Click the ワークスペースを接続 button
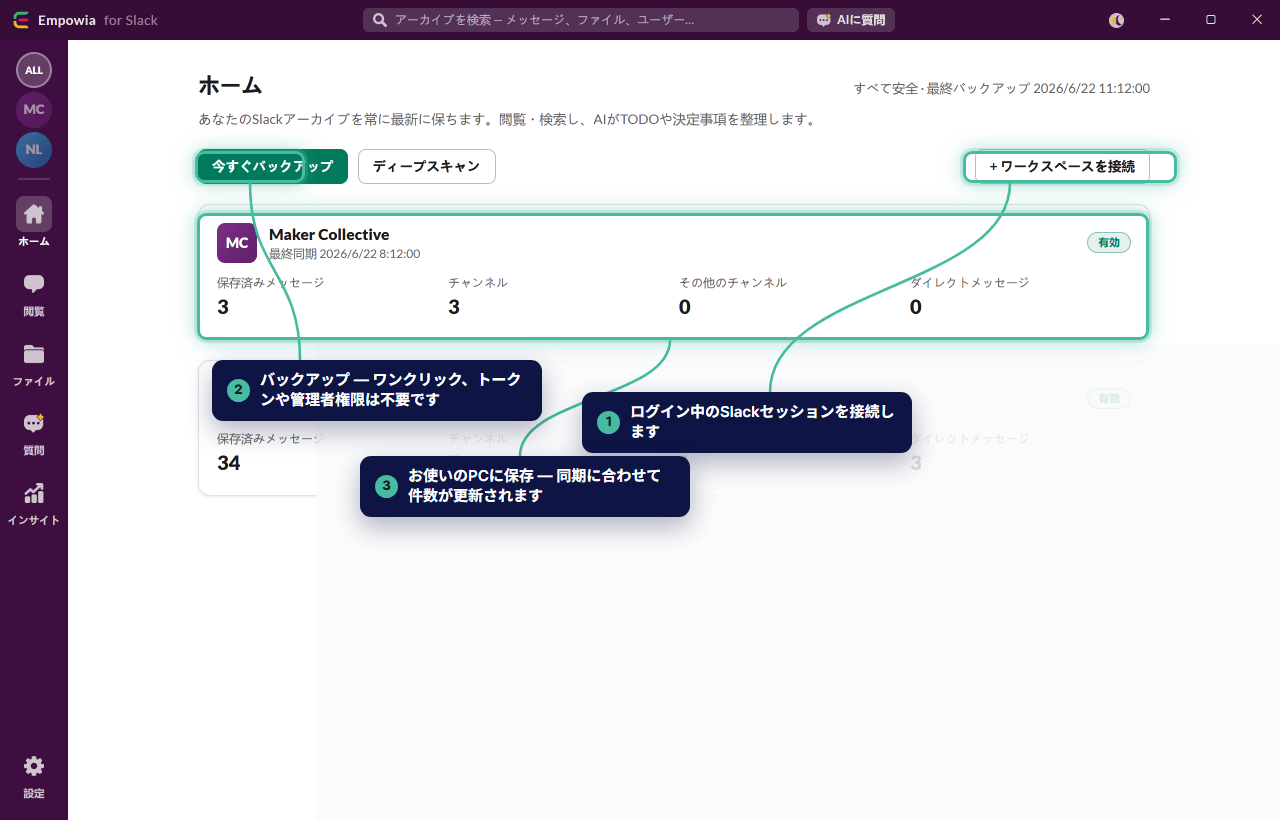Screen dimensions: 1280x820 coord(1062,167)
